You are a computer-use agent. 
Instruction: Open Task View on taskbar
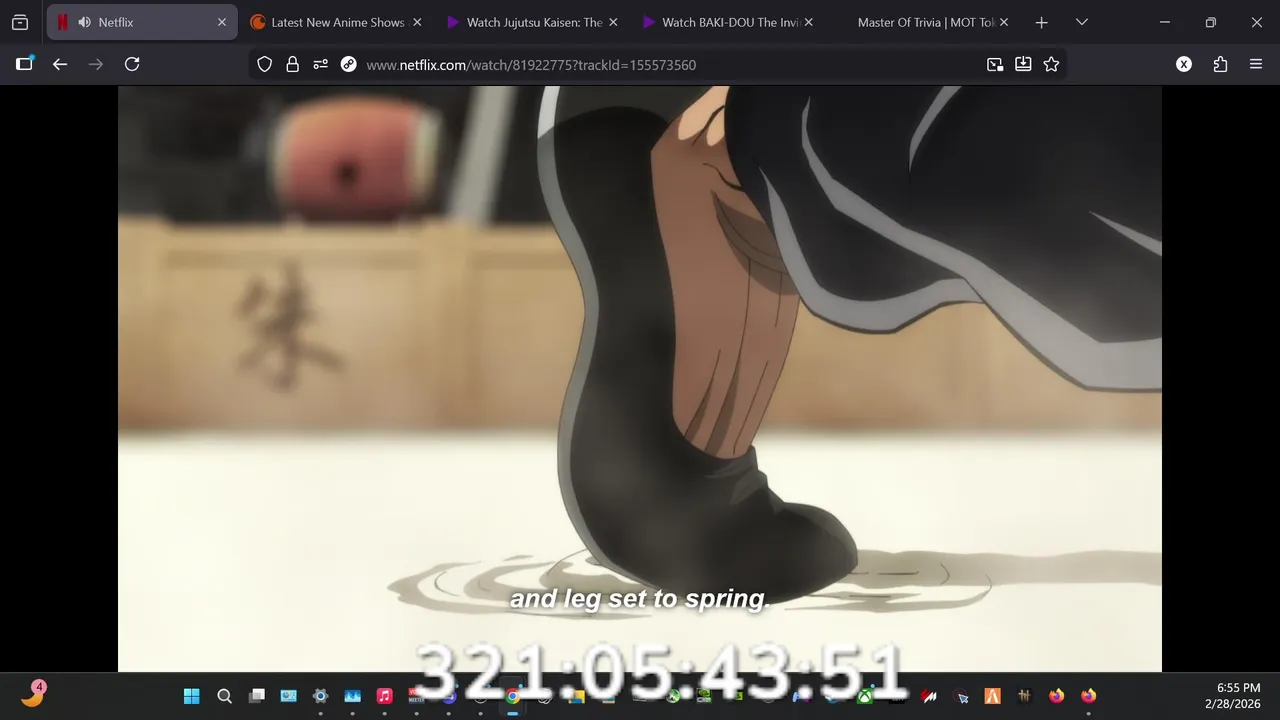(x=256, y=696)
